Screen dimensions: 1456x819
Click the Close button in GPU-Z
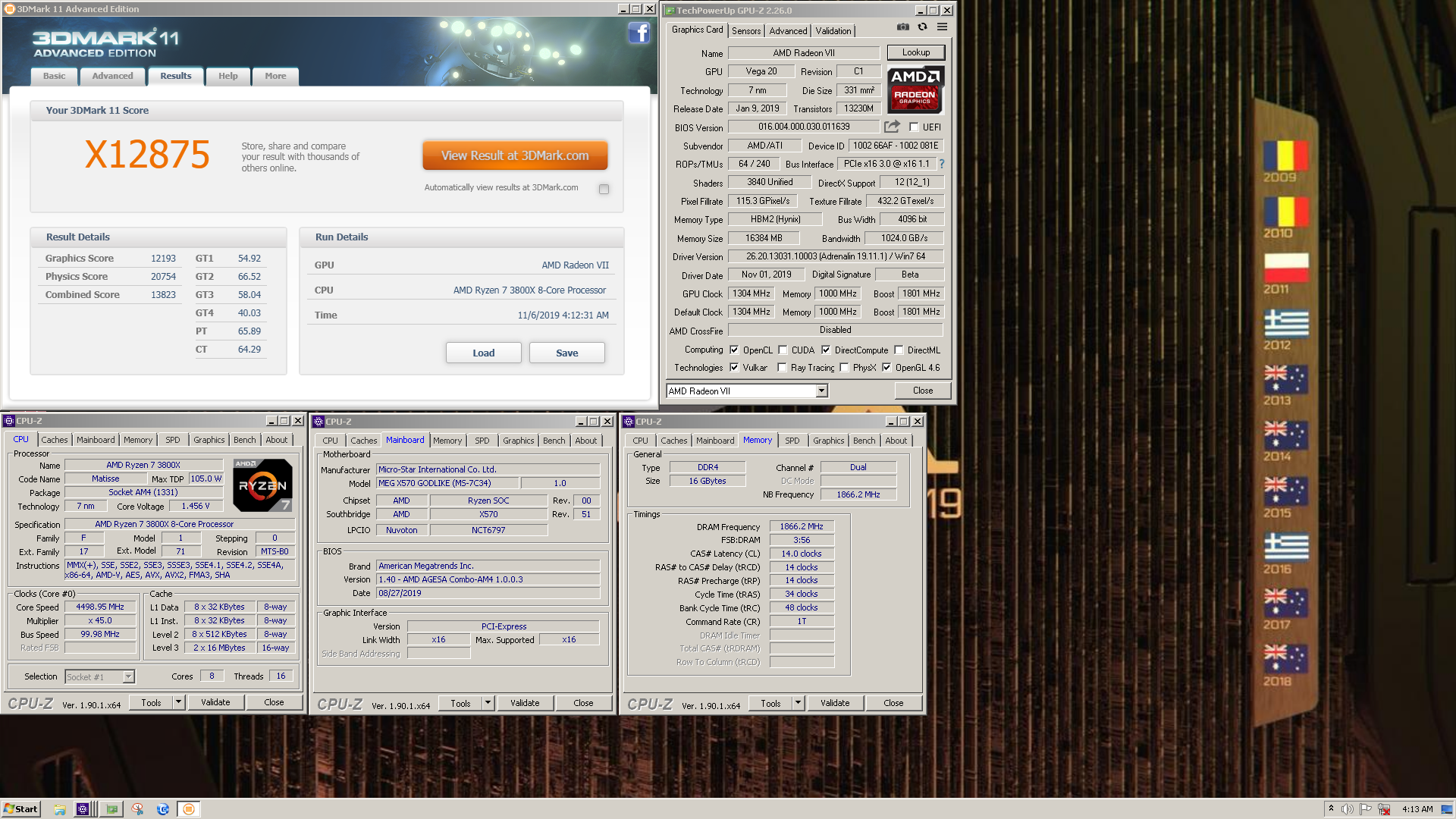coord(923,391)
